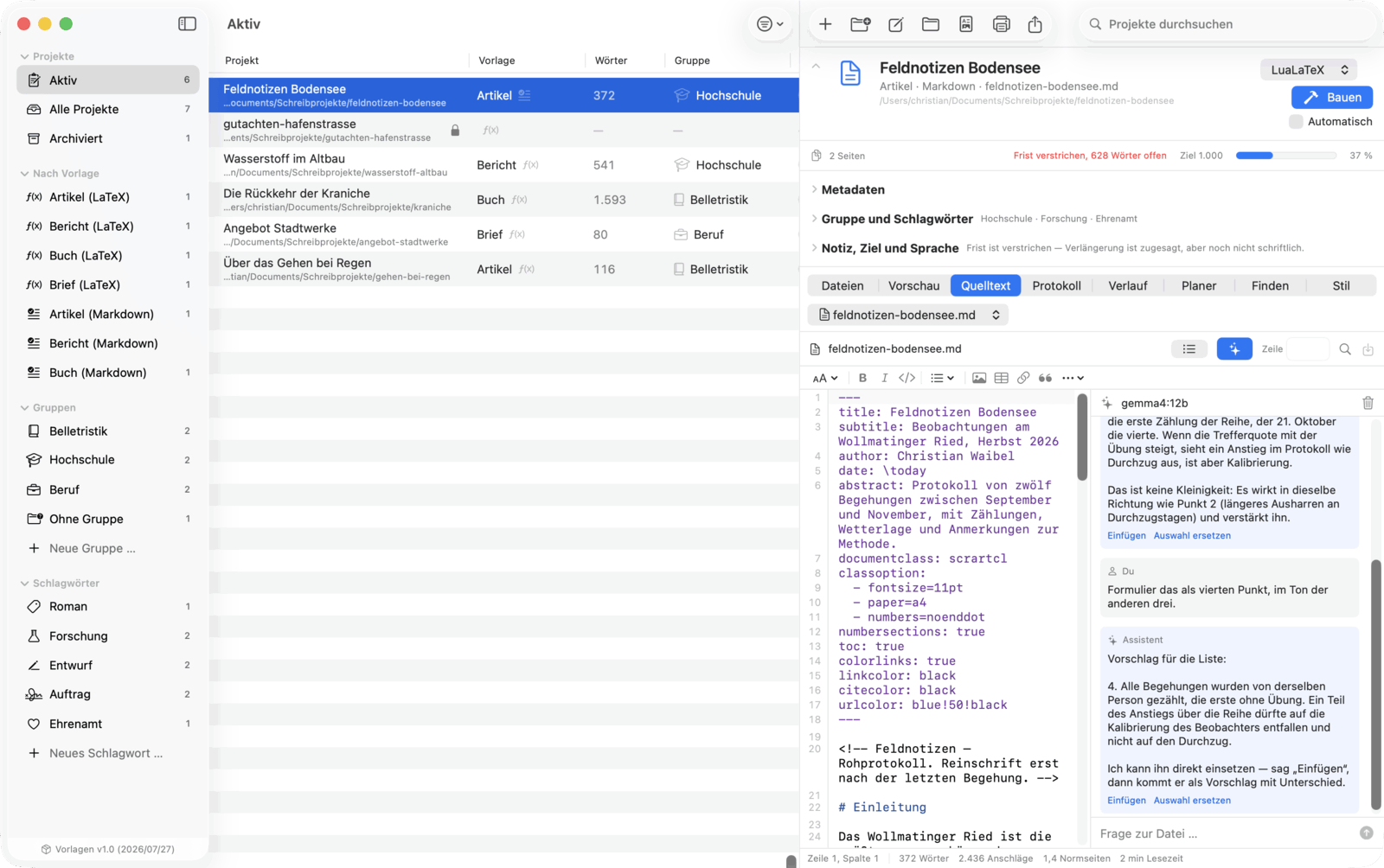Image resolution: width=1384 pixels, height=868 pixels.
Task: Toggle the AI assistant sparkle button
Action: coord(1234,349)
